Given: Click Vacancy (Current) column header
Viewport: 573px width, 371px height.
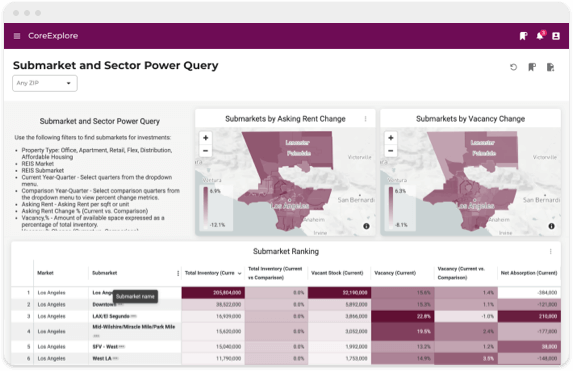Looking at the screenshot, I should 395,273.
